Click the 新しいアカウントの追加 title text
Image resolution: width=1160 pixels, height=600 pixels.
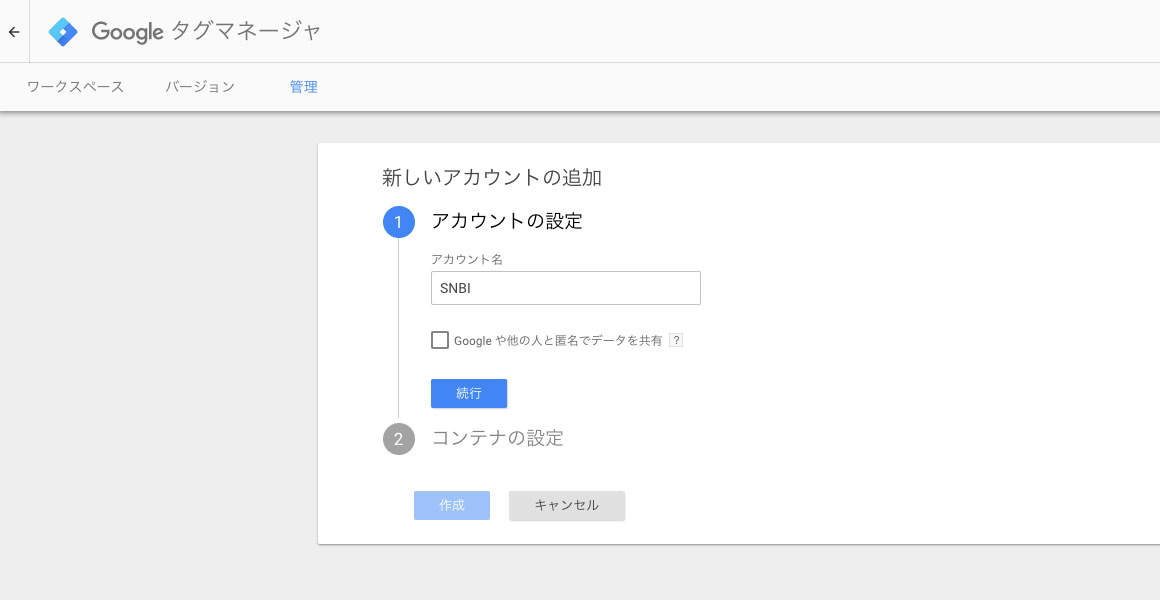492,178
